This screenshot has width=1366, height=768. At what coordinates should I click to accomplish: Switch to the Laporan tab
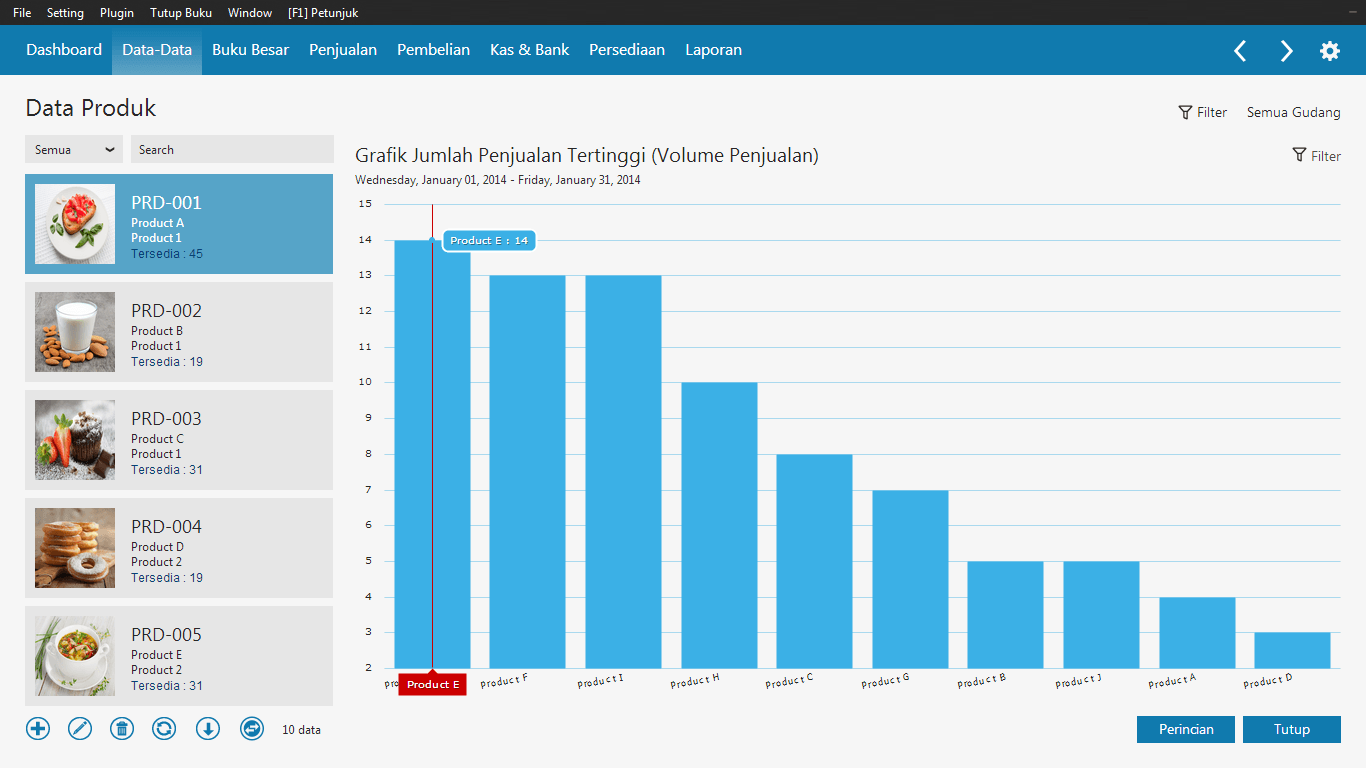(714, 50)
